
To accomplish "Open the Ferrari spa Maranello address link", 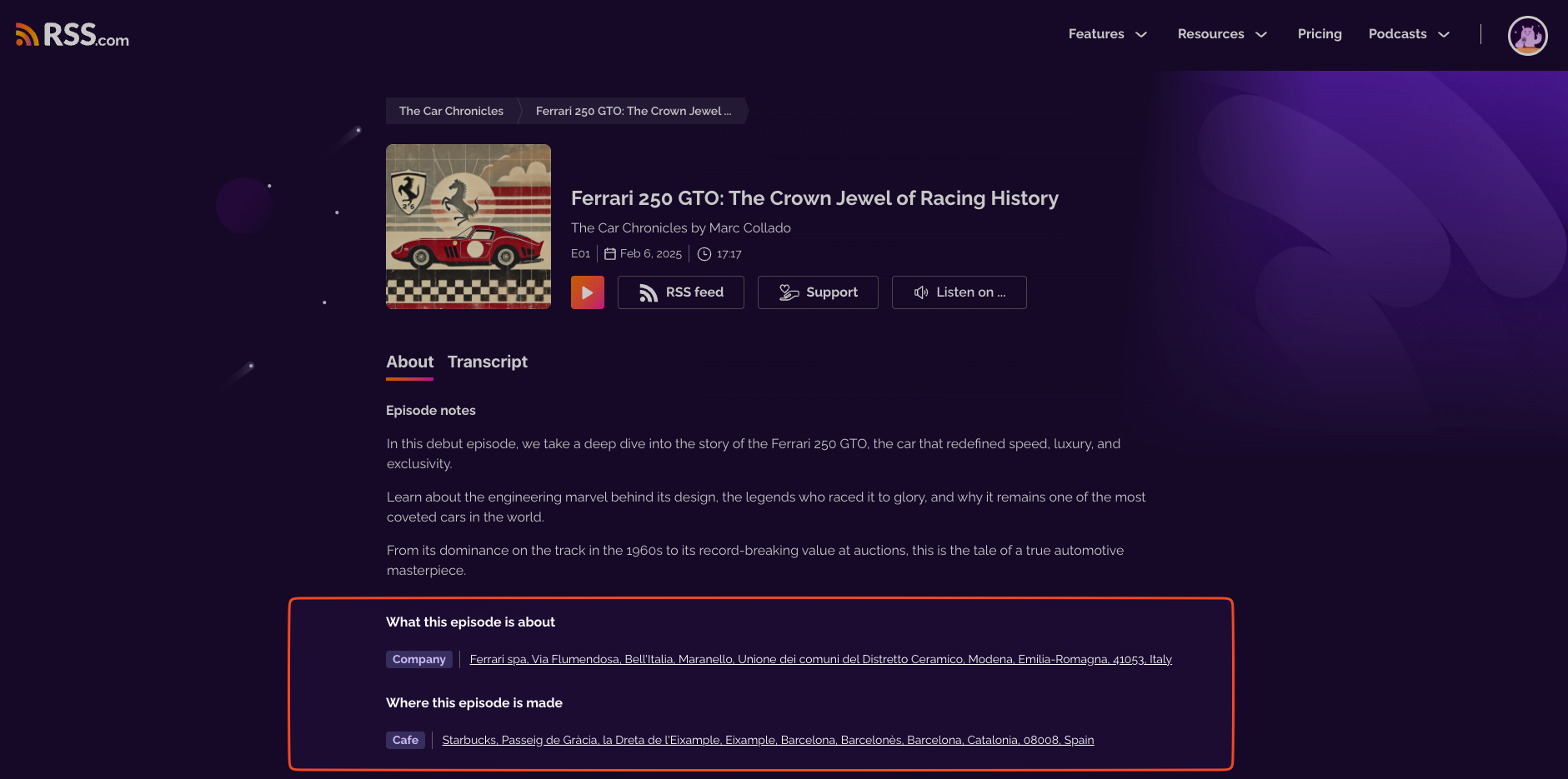I will 820,660.
